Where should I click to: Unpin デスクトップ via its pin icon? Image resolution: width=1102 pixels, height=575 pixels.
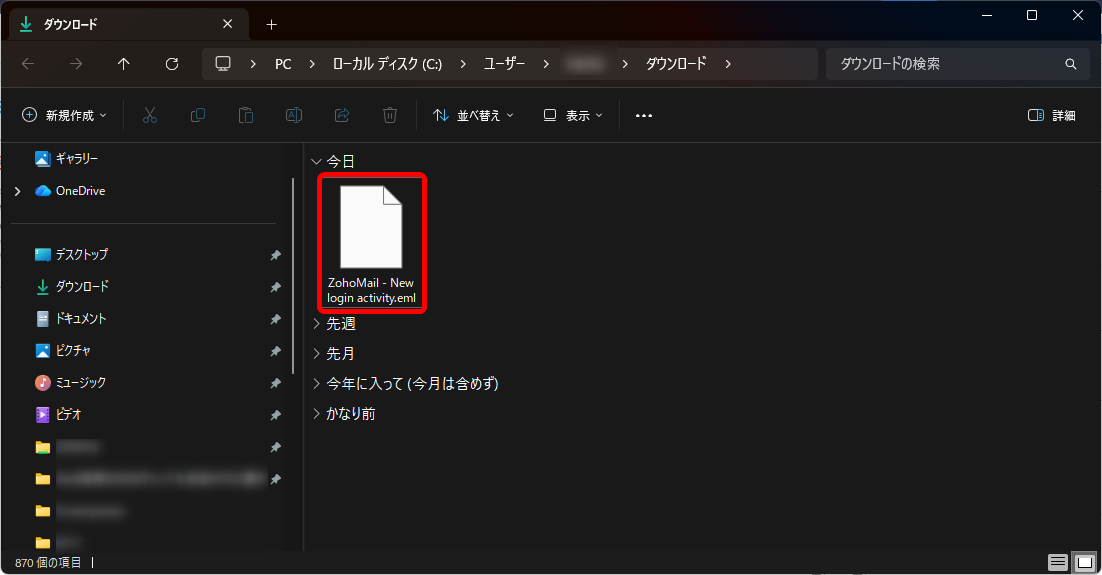click(276, 255)
